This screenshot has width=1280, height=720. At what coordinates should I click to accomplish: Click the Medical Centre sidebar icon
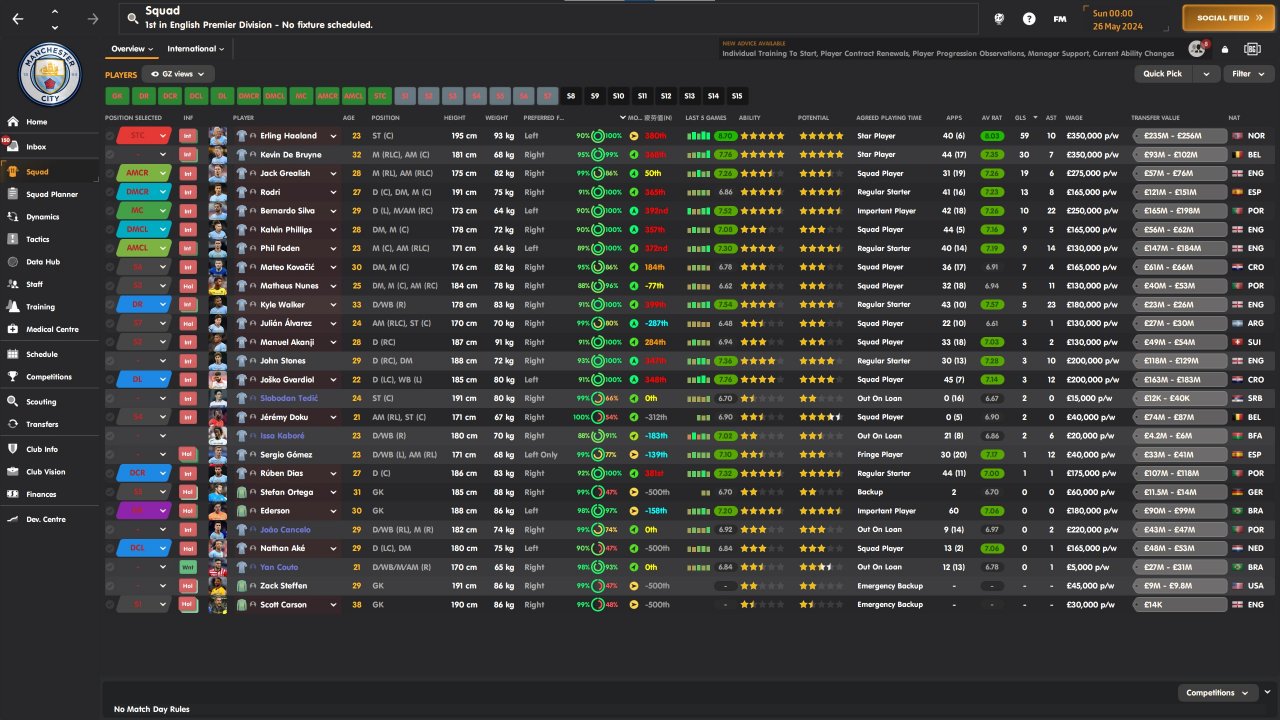point(12,329)
